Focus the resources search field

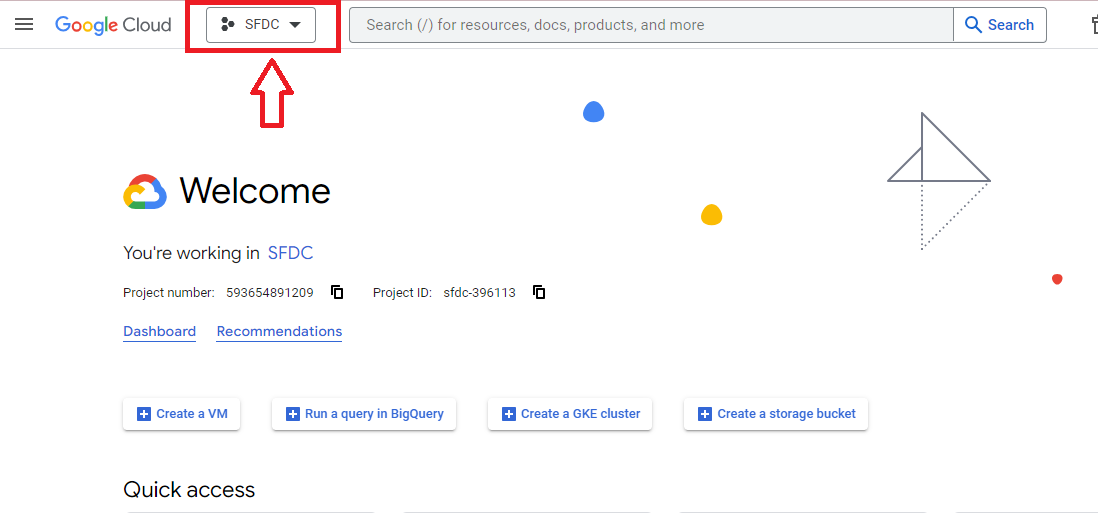(651, 25)
